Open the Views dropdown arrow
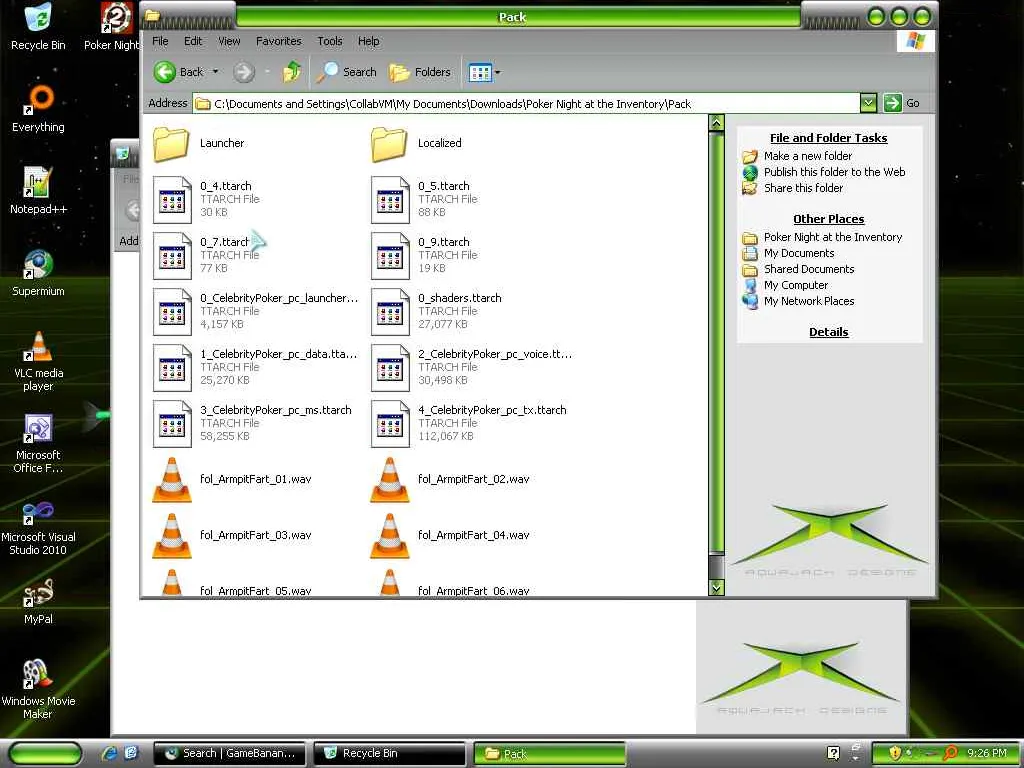This screenshot has height=768, width=1024. click(x=498, y=72)
